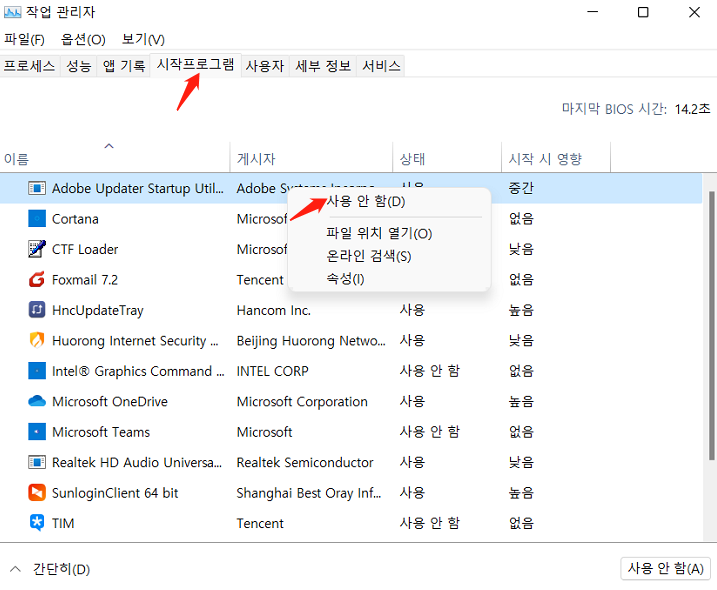Open the 파일(F) menu
The height and width of the screenshot is (590, 717).
point(24,39)
